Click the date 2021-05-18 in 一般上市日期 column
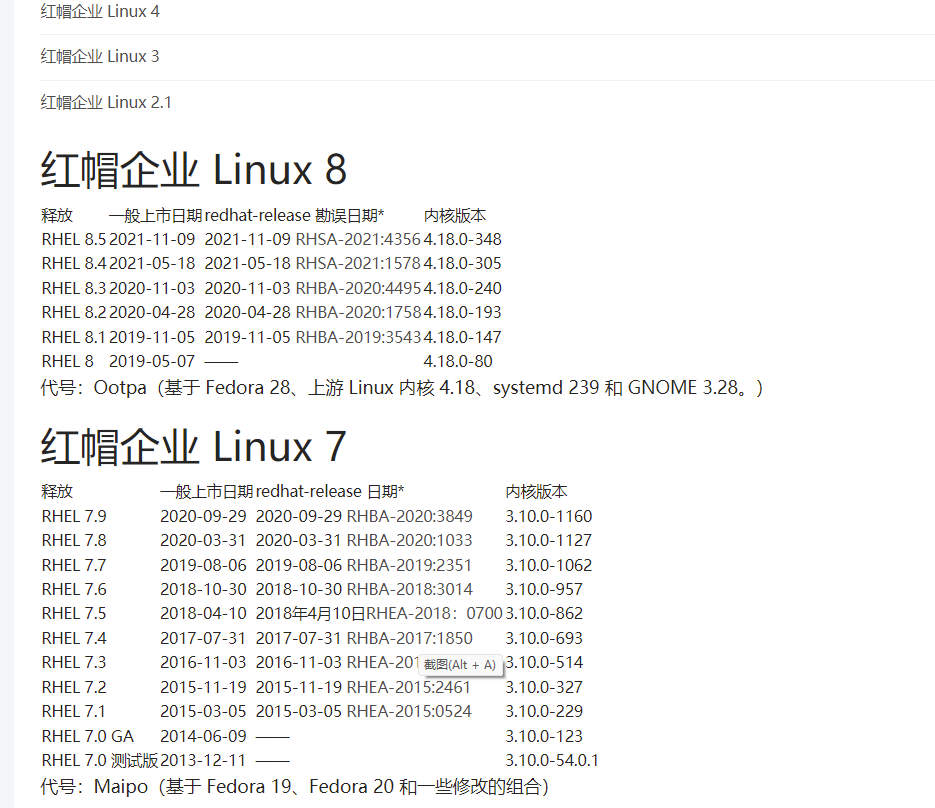Image resolution: width=935 pixels, height=808 pixels. [x=152, y=264]
